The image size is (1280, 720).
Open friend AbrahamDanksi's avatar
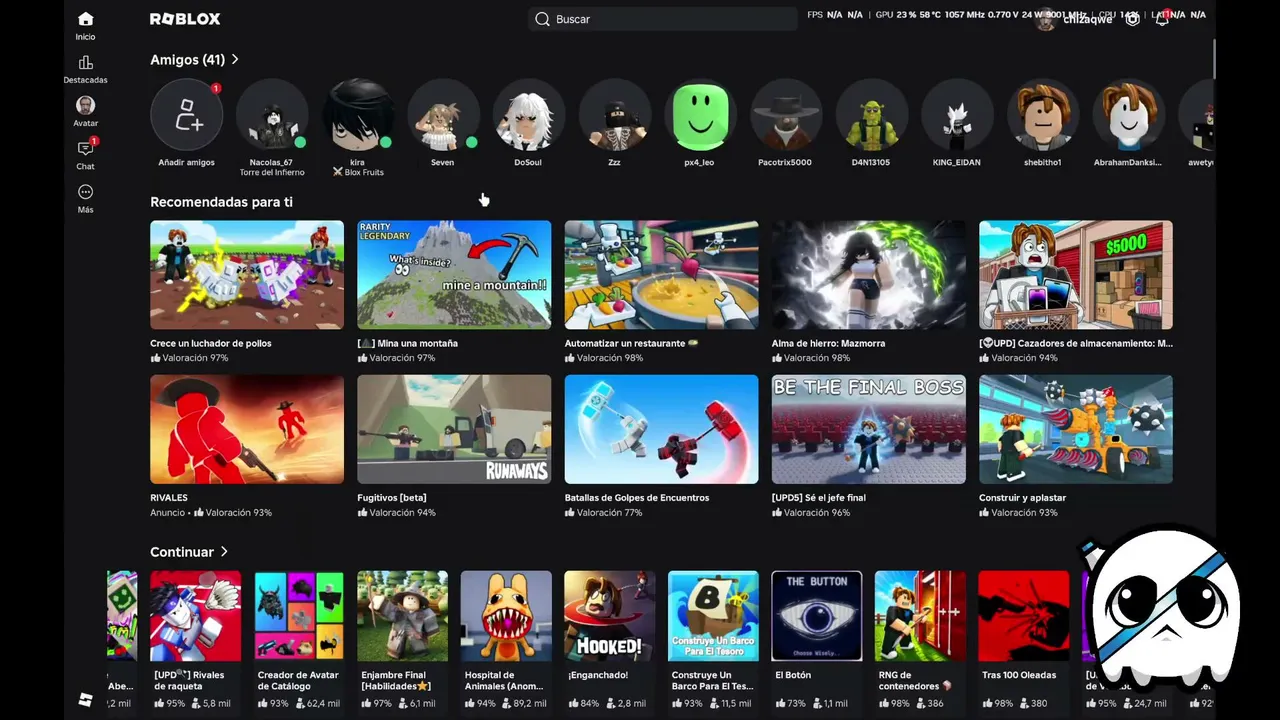tap(1128, 115)
